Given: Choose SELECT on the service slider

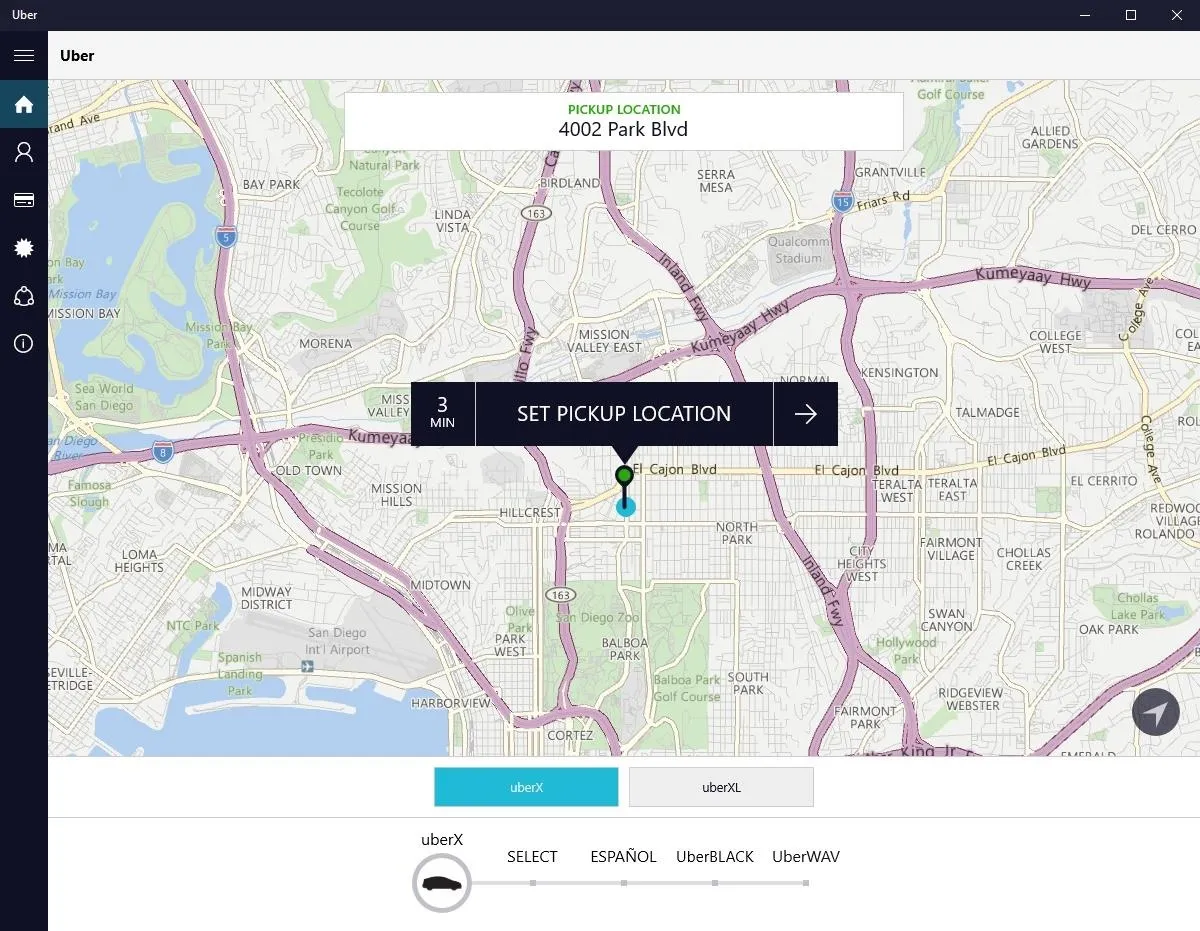Looking at the screenshot, I should pos(532,857).
